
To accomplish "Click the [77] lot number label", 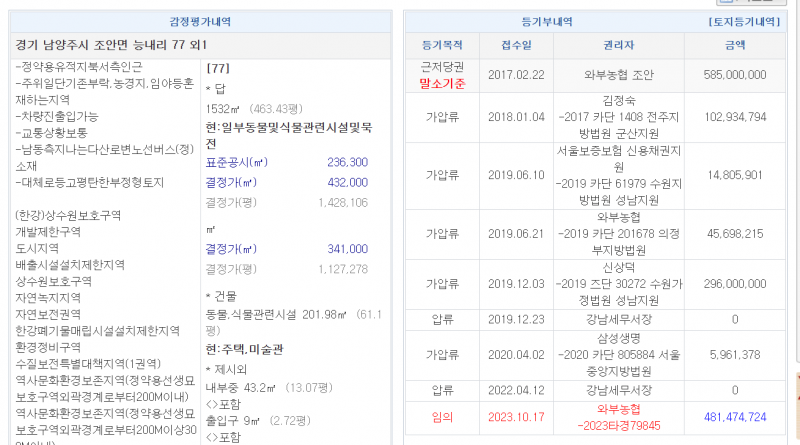I will [218, 69].
